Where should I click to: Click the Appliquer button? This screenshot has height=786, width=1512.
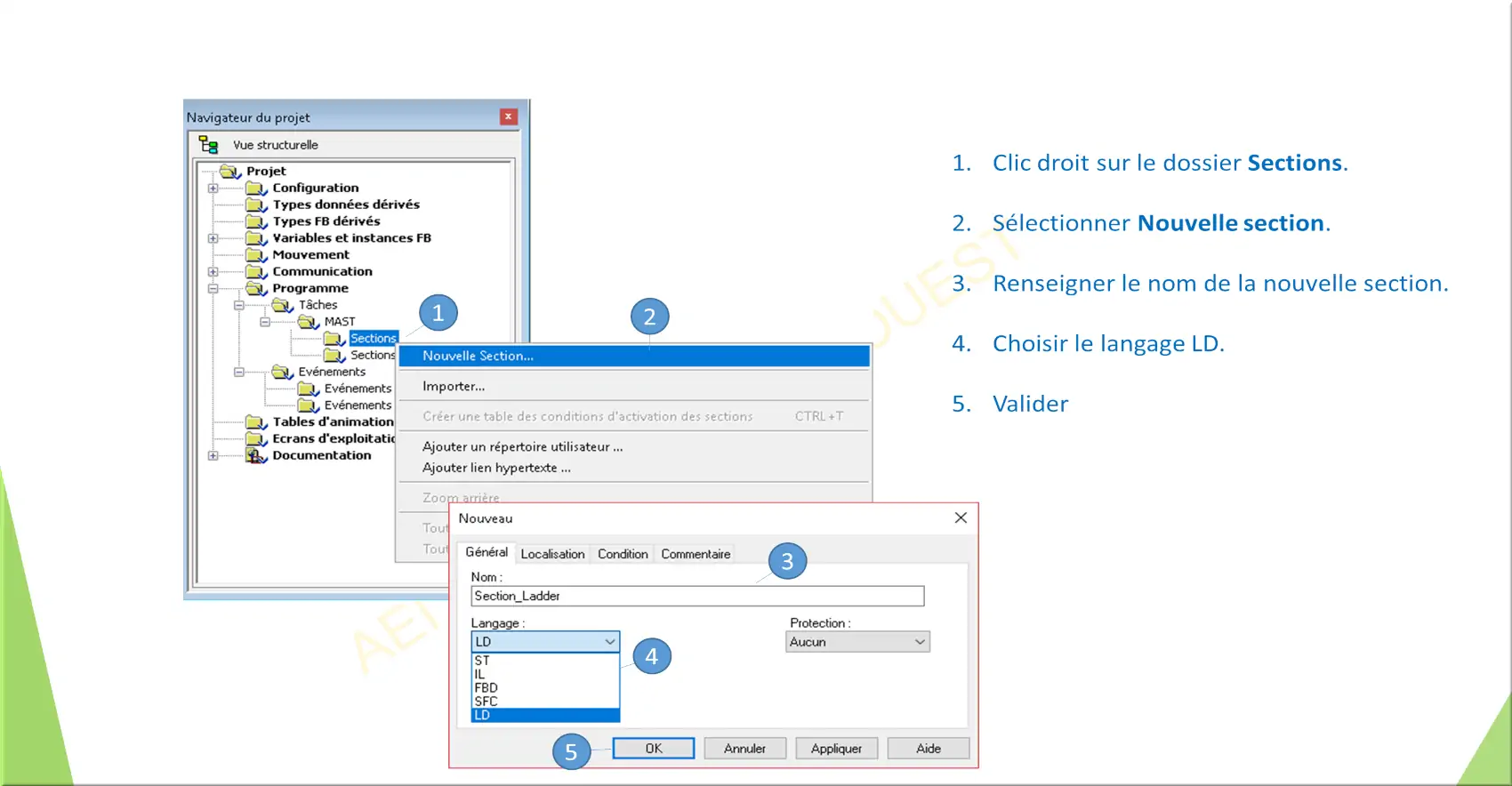pyautogui.click(x=836, y=749)
